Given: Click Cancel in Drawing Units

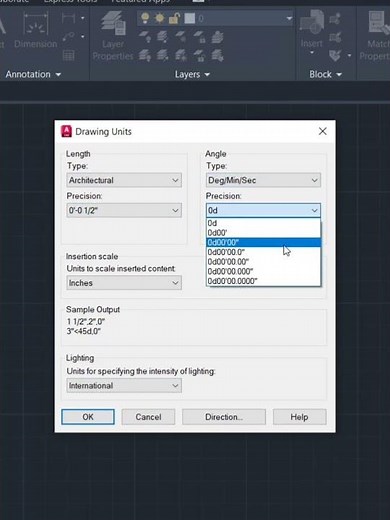Looking at the screenshot, I should pos(148,417).
